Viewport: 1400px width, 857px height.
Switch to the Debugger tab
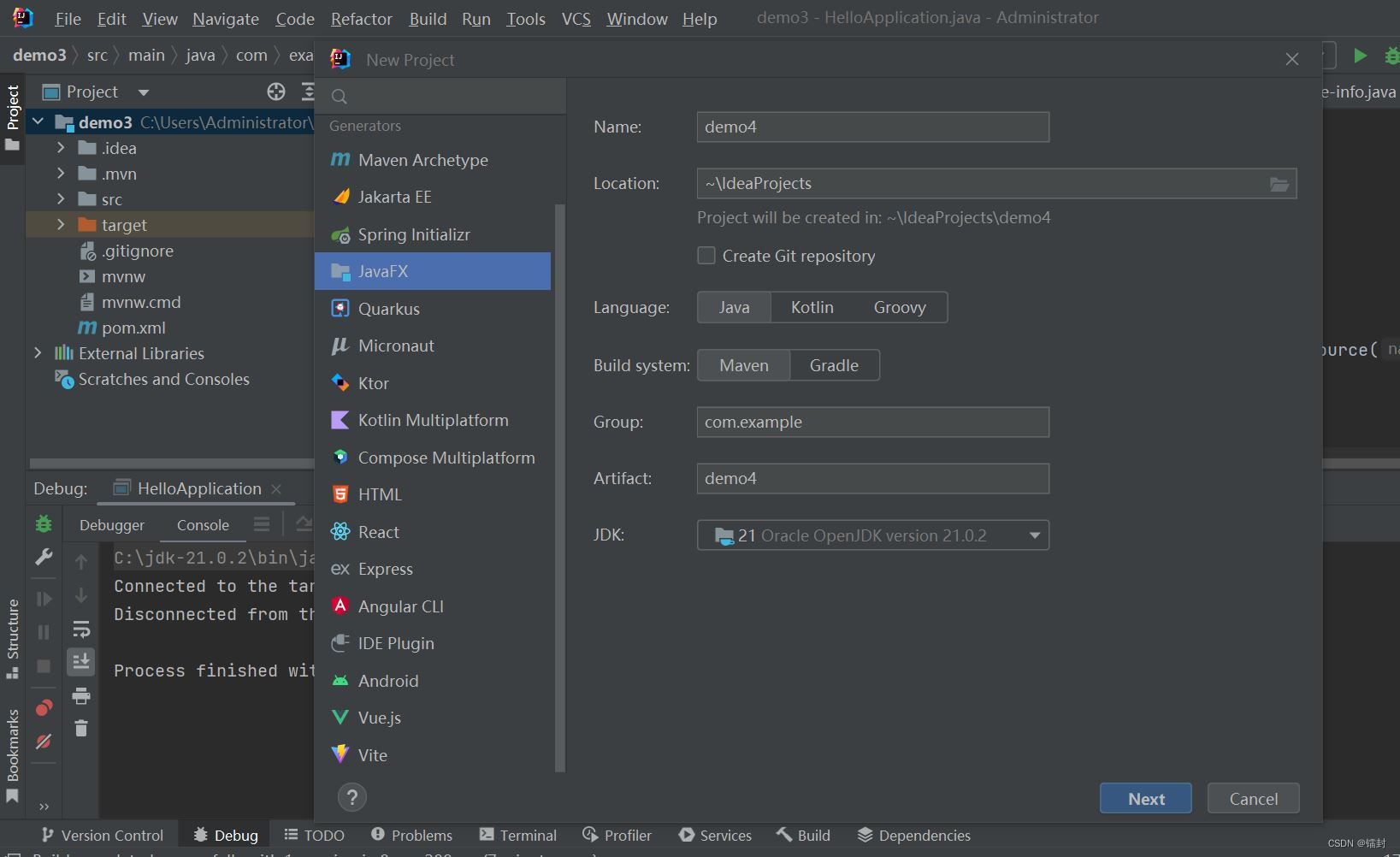click(112, 525)
